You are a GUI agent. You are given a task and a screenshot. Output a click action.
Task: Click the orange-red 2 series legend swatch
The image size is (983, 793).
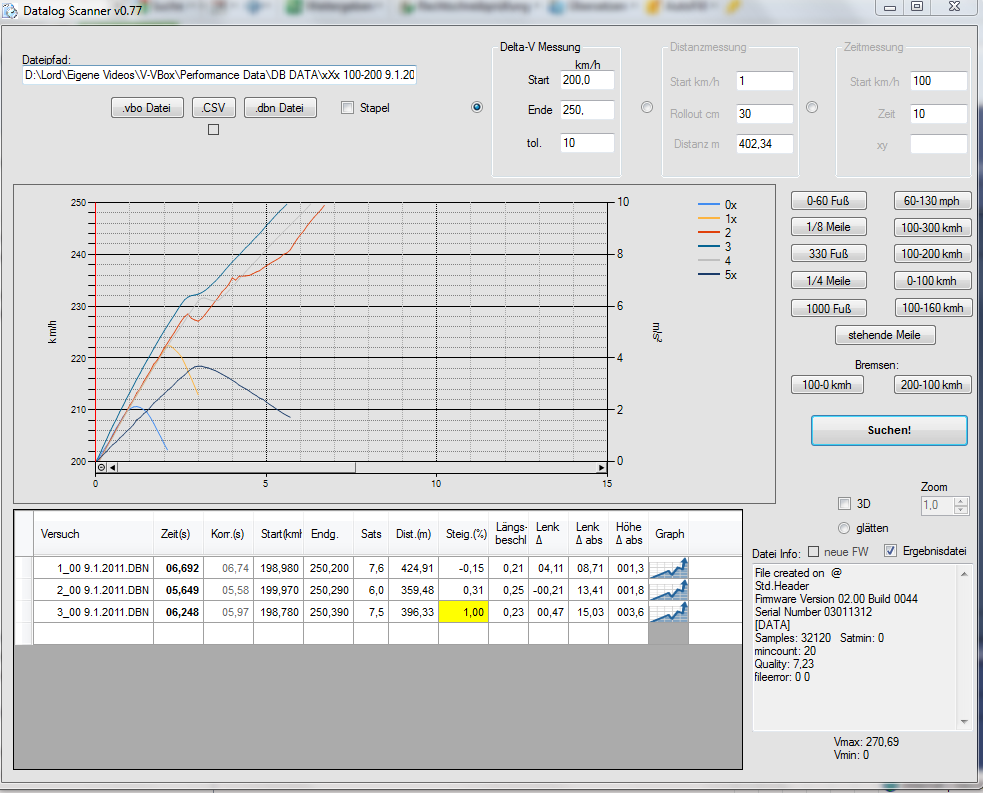click(x=709, y=232)
